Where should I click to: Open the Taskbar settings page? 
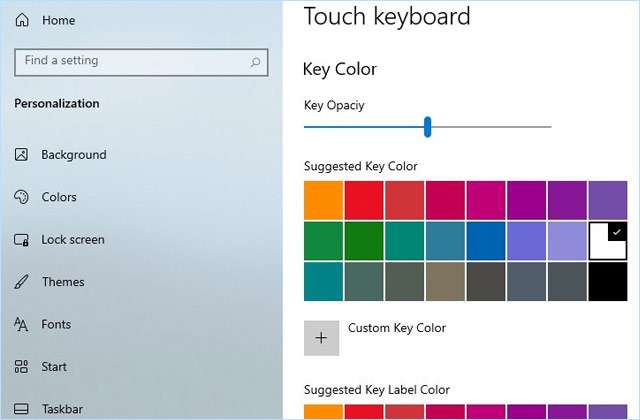pyautogui.click(x=61, y=409)
